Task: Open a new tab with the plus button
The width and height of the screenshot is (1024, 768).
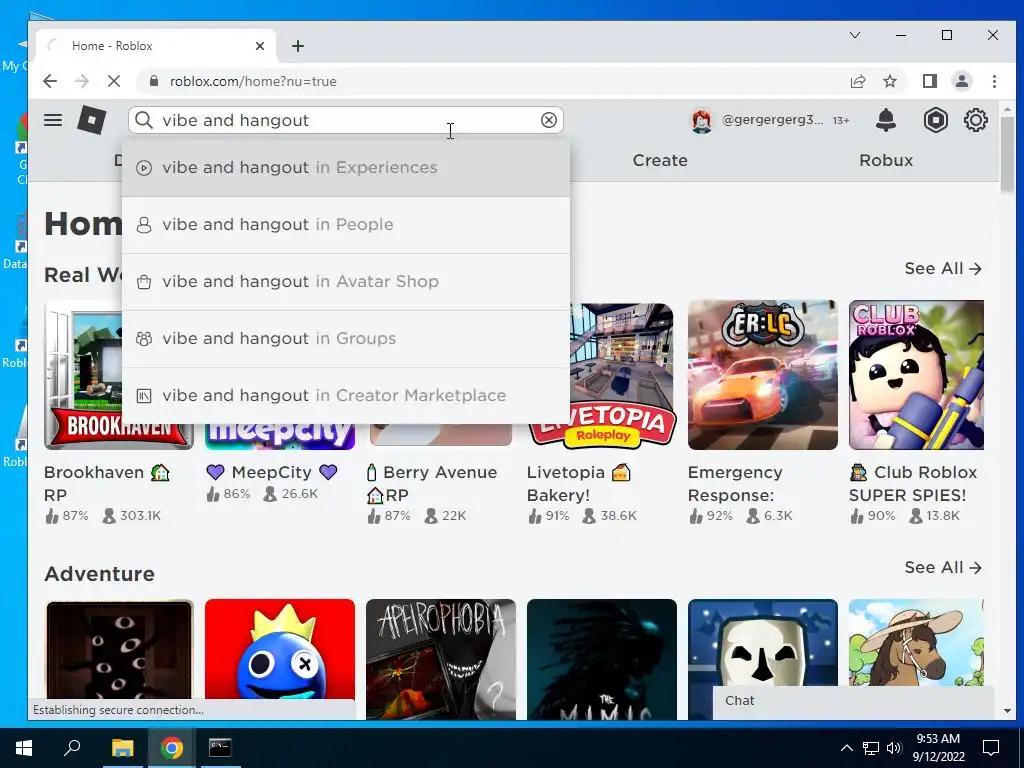Action: (x=298, y=46)
